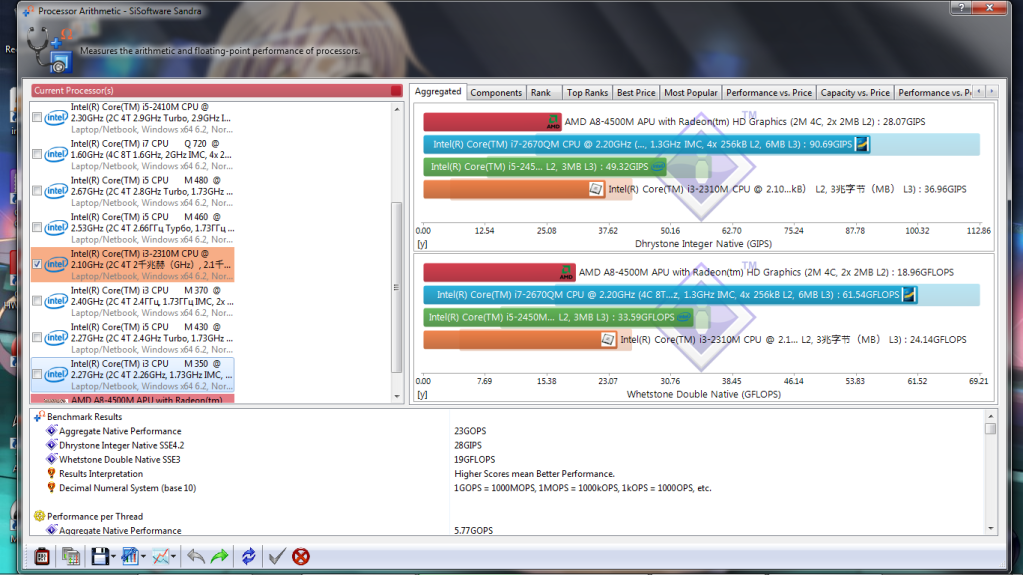Select the AMD A8-4500M APU list row
Screen dimensions: 1023x575
[132, 399]
